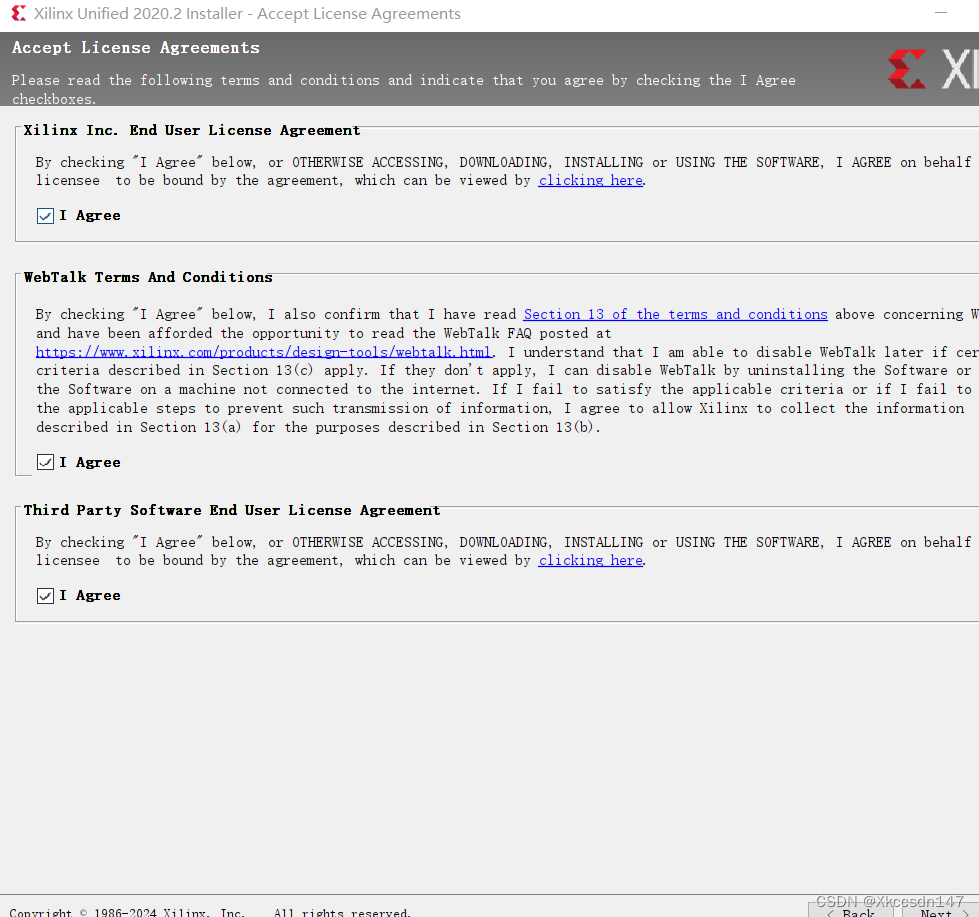Click the Third Party Software End User License title

[232, 511]
